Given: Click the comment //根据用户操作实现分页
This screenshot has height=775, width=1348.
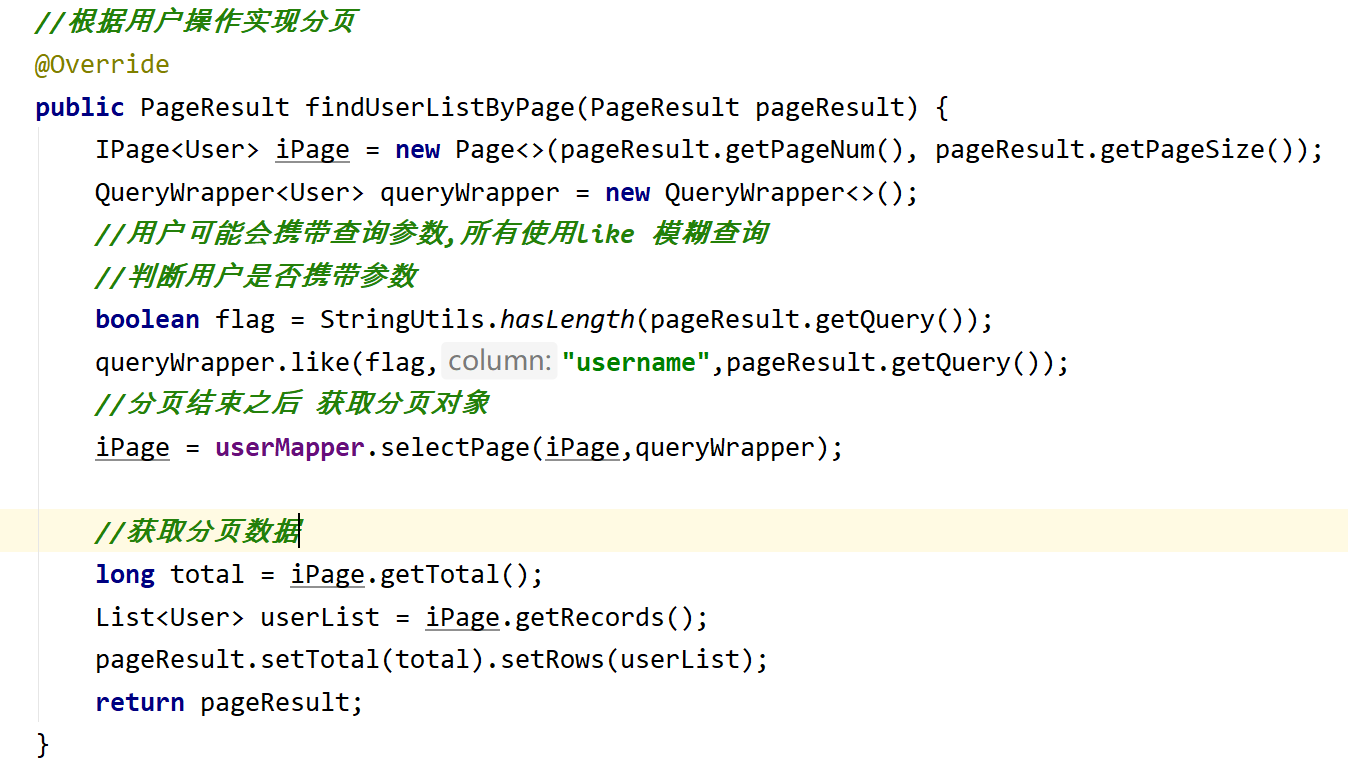Looking at the screenshot, I should tap(196, 21).
